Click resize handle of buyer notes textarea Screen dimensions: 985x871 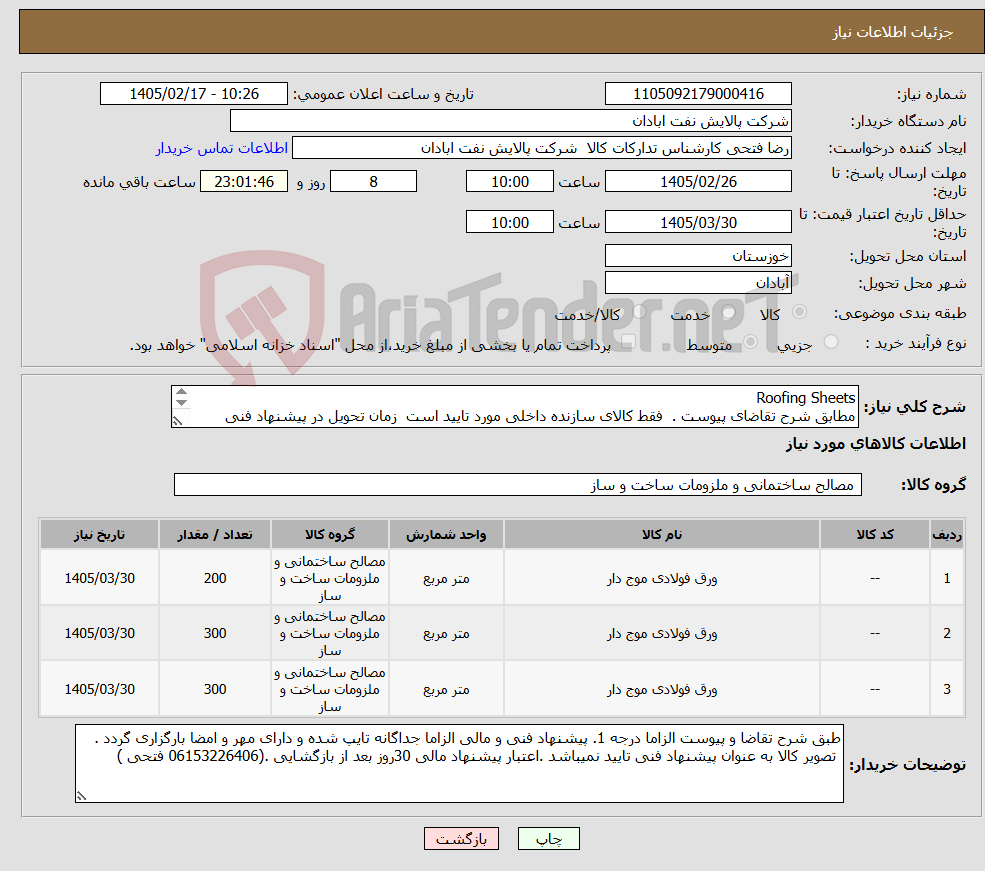pos(81,796)
